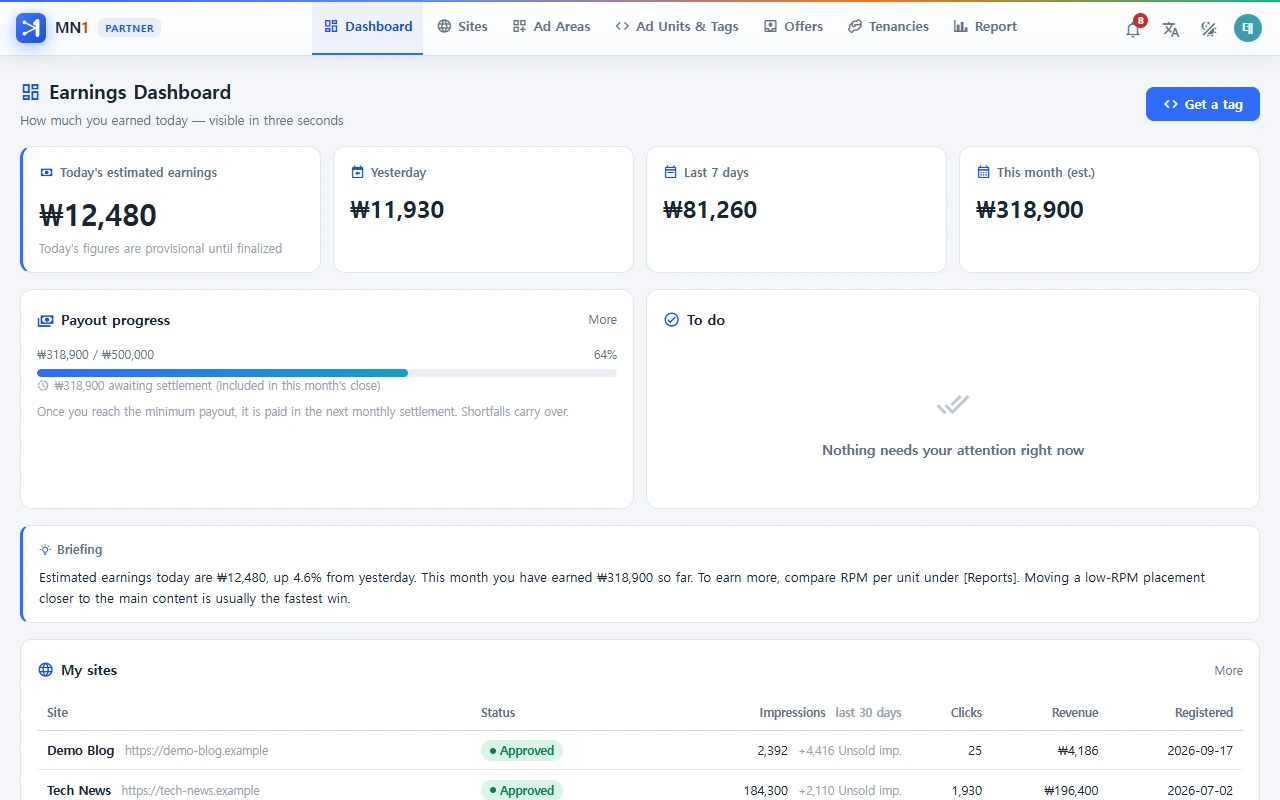Click the ₩4,186 revenue cell
Screen dimensions: 1280x800
tap(1078, 751)
